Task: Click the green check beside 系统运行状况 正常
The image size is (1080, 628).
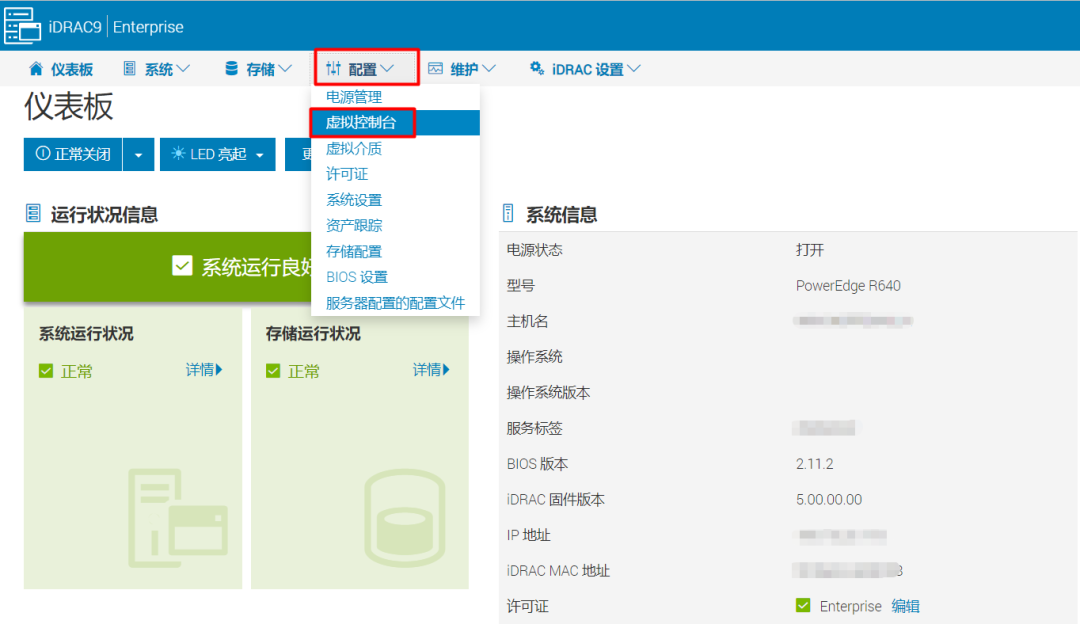Action: pos(46,371)
